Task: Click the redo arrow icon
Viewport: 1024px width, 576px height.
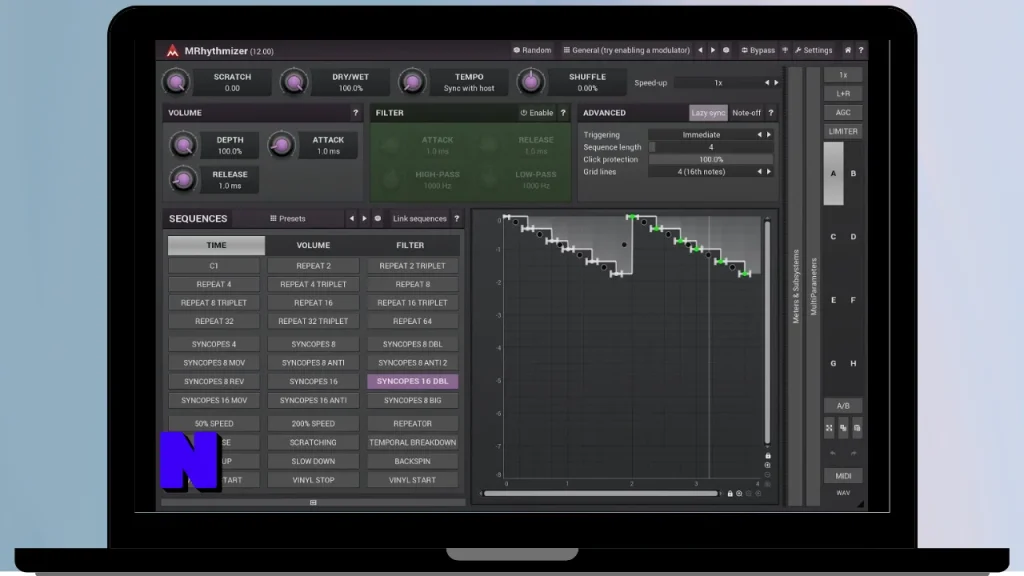Action: coord(853,453)
